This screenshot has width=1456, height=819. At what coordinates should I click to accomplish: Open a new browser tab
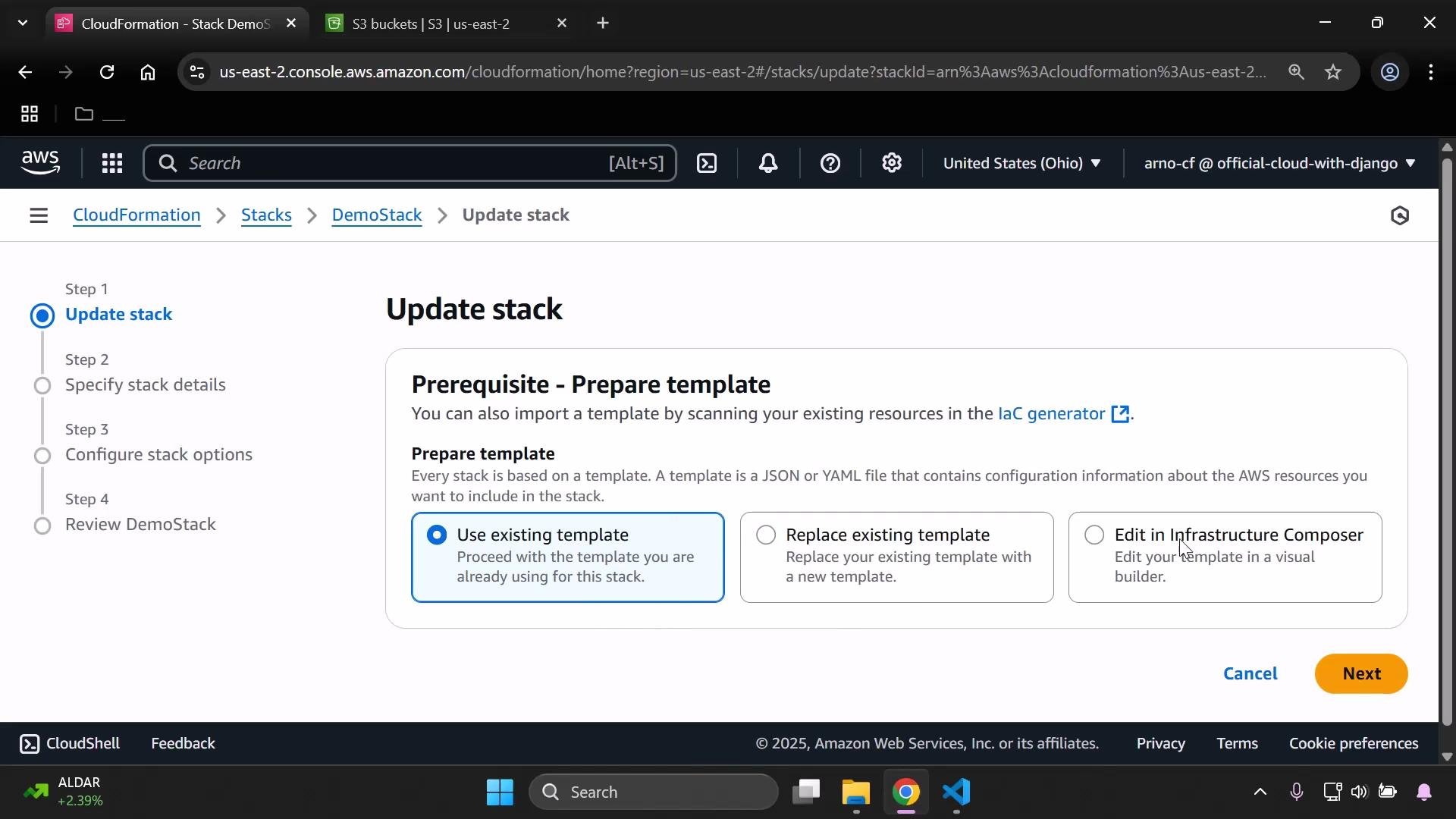[x=603, y=24]
